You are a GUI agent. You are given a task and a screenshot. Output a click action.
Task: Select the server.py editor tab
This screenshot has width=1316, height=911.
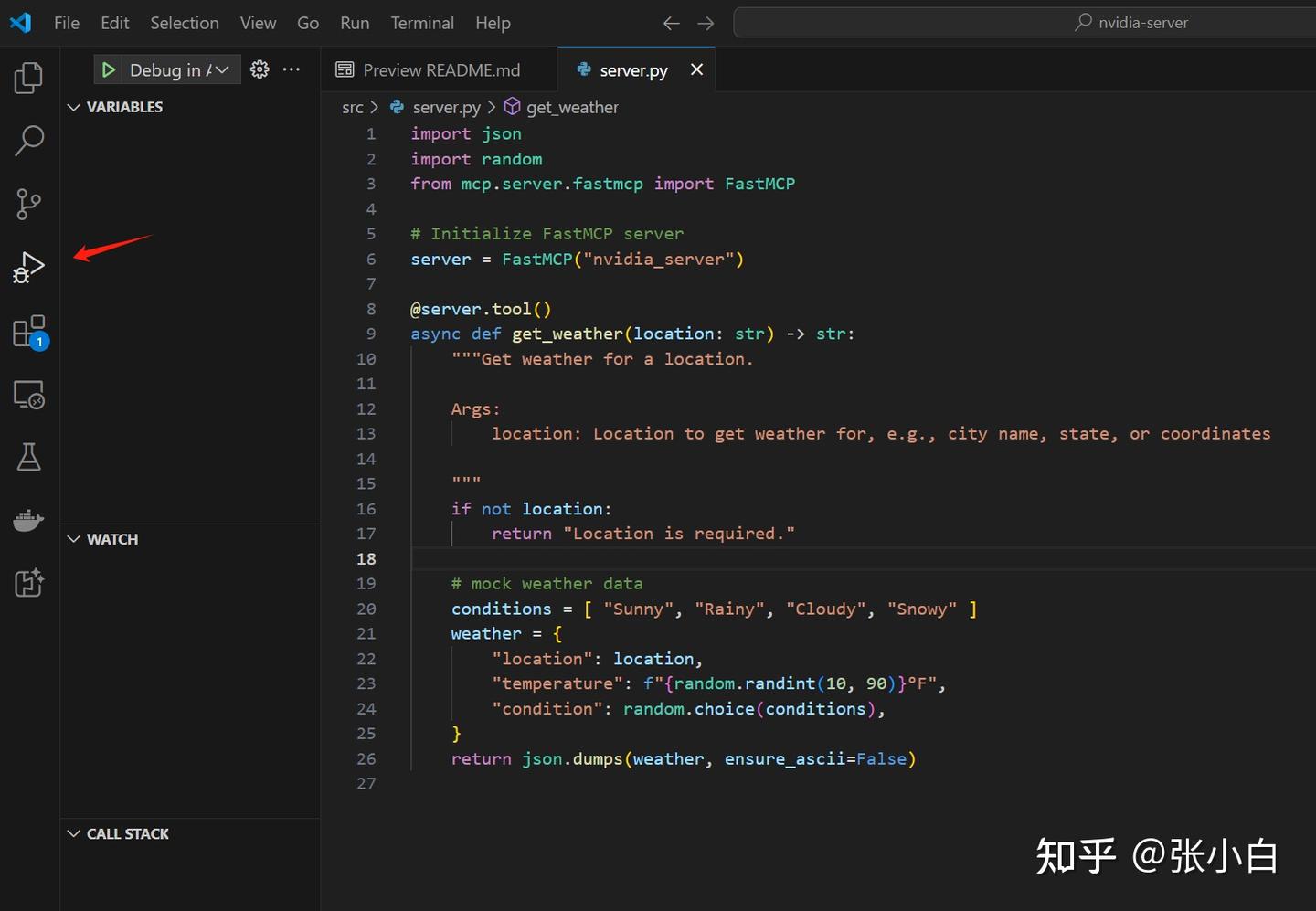click(636, 70)
